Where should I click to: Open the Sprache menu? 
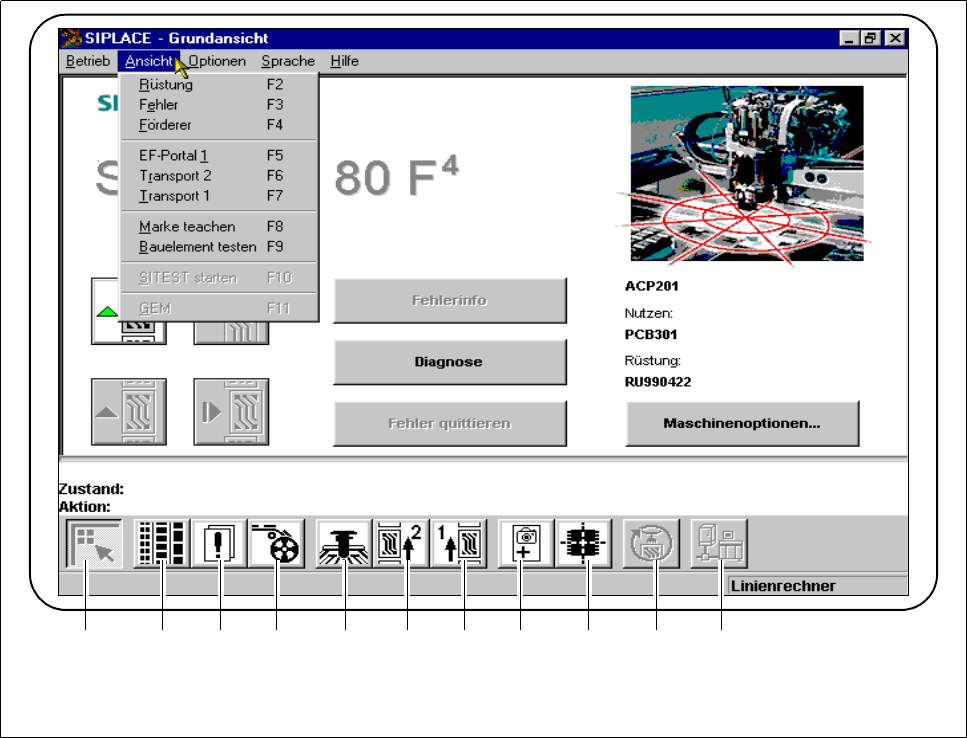coord(288,61)
